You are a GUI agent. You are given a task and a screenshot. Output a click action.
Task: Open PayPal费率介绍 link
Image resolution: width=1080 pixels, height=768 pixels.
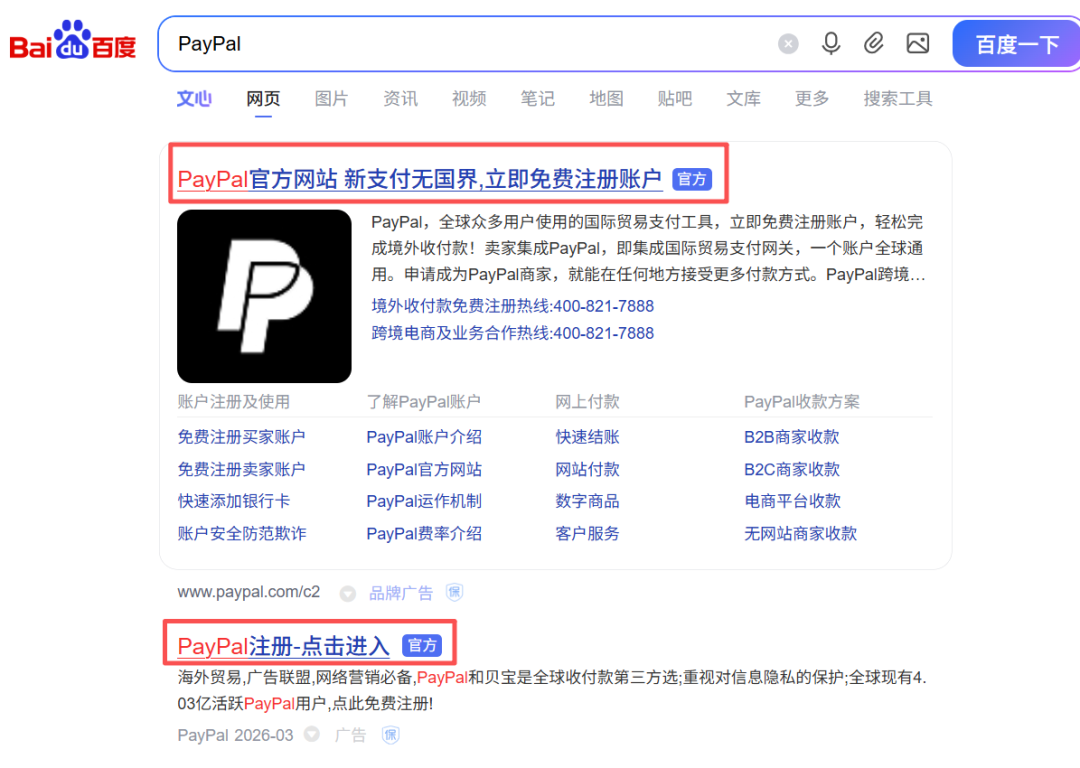click(x=424, y=533)
